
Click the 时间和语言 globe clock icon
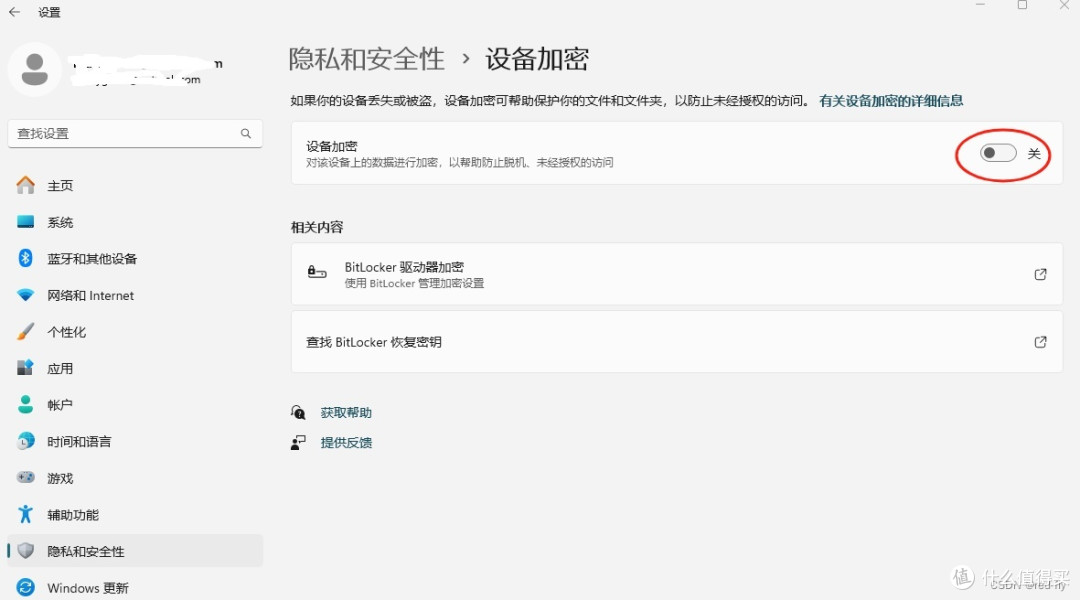25,441
